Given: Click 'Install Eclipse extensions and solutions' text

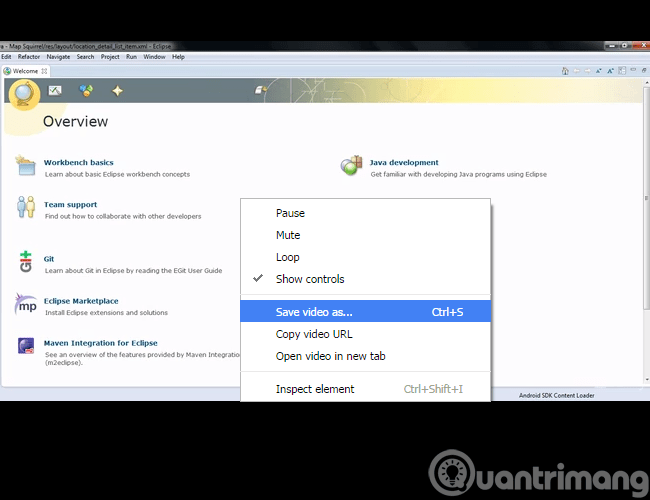Looking at the screenshot, I should click(x=106, y=313).
